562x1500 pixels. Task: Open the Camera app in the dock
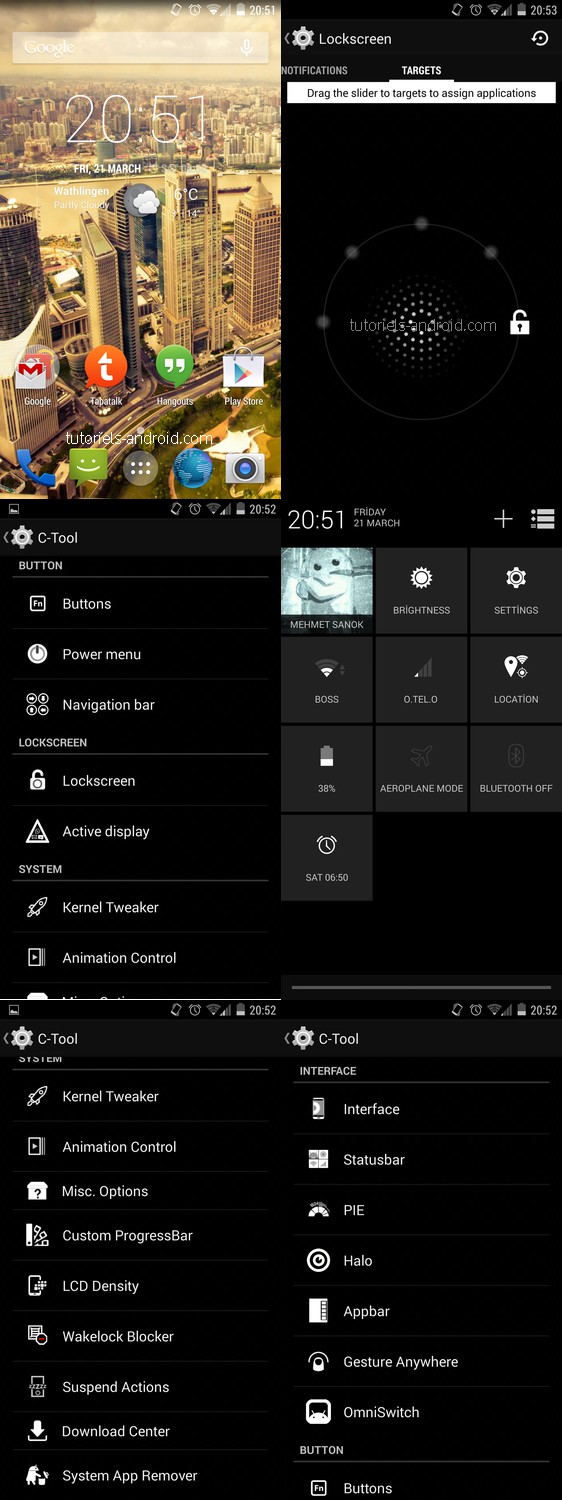[x=245, y=467]
